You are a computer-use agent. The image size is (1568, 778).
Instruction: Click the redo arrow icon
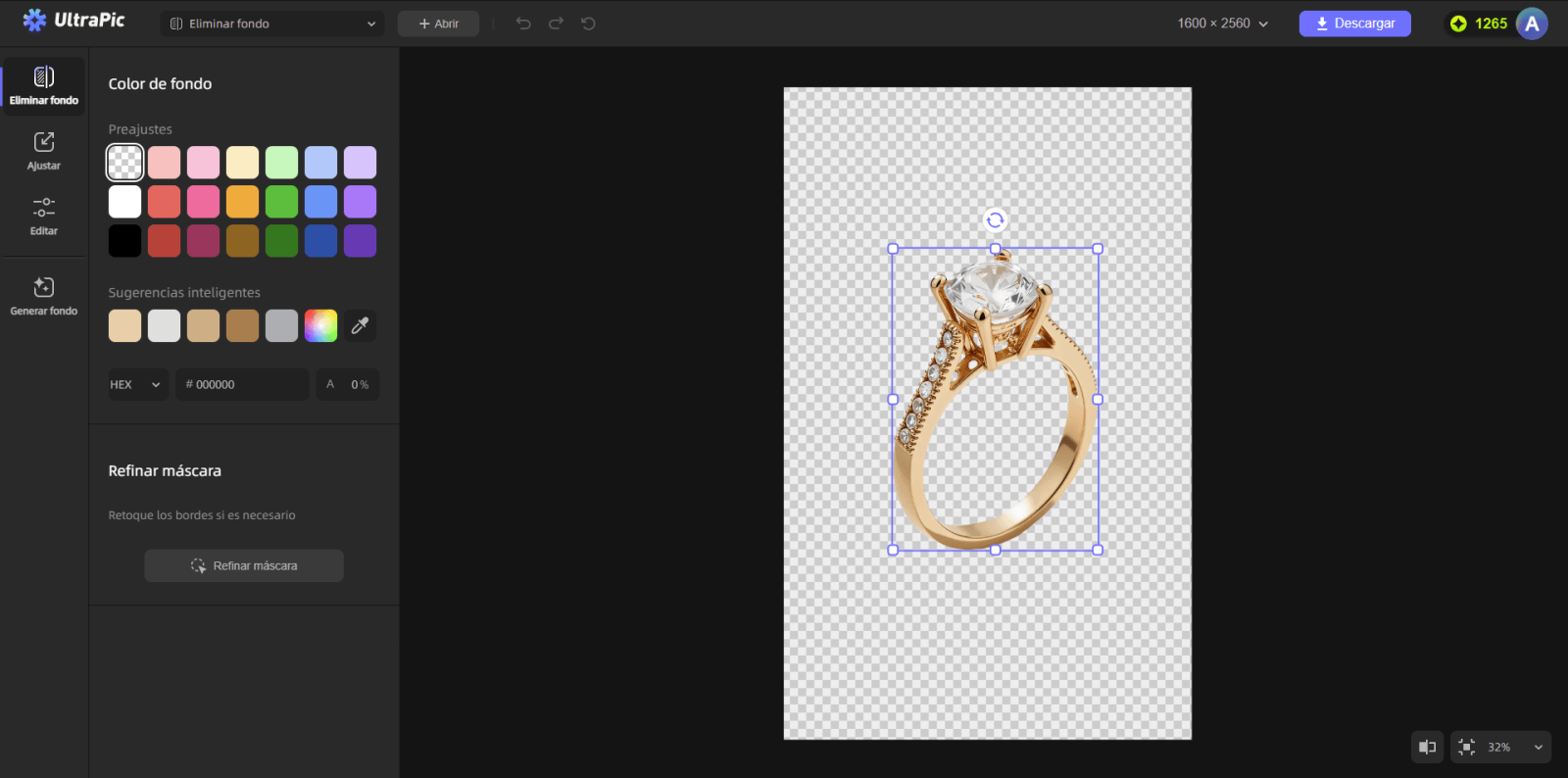(556, 24)
